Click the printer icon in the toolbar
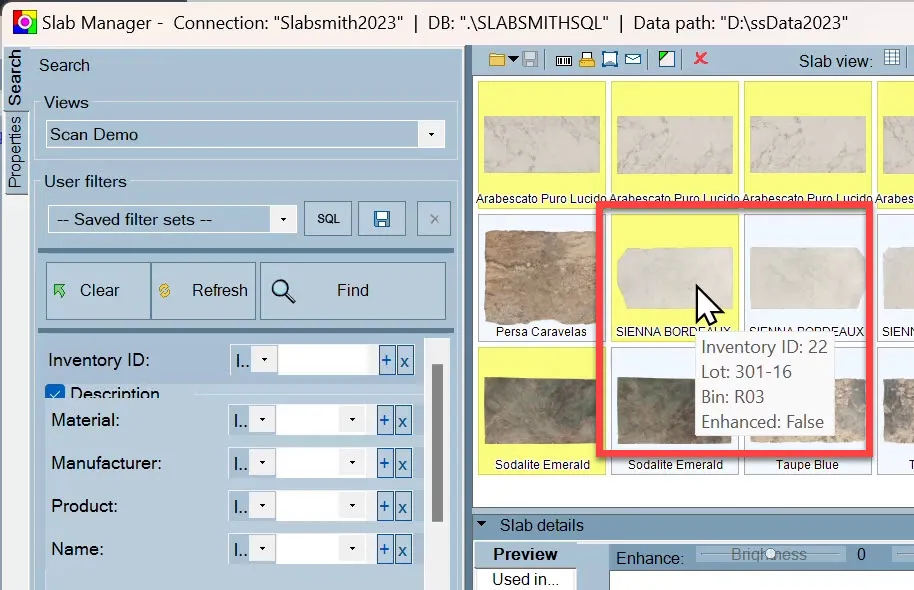Viewport: 914px width, 590px height. (587, 59)
